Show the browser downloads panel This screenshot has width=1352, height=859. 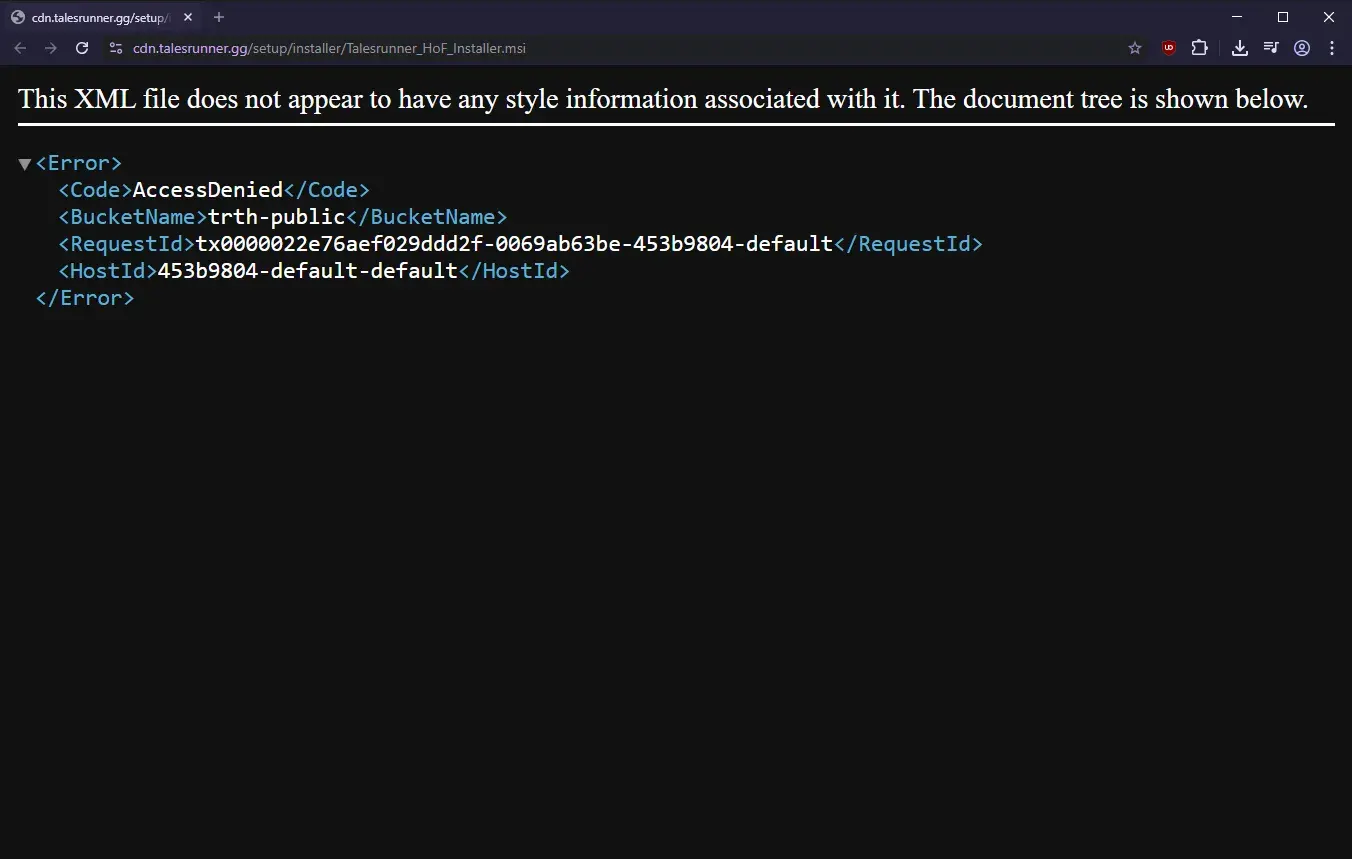click(1239, 48)
